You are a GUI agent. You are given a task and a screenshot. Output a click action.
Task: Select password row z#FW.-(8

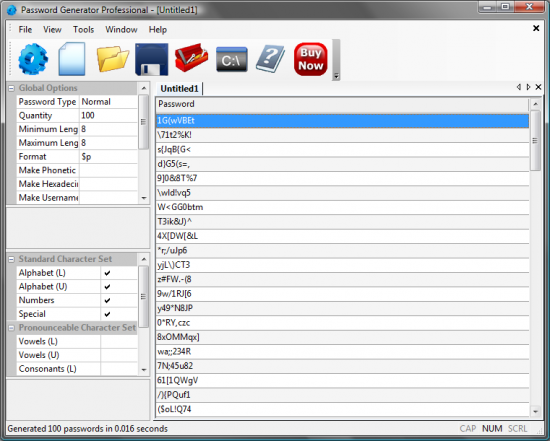pyautogui.click(x=342, y=279)
